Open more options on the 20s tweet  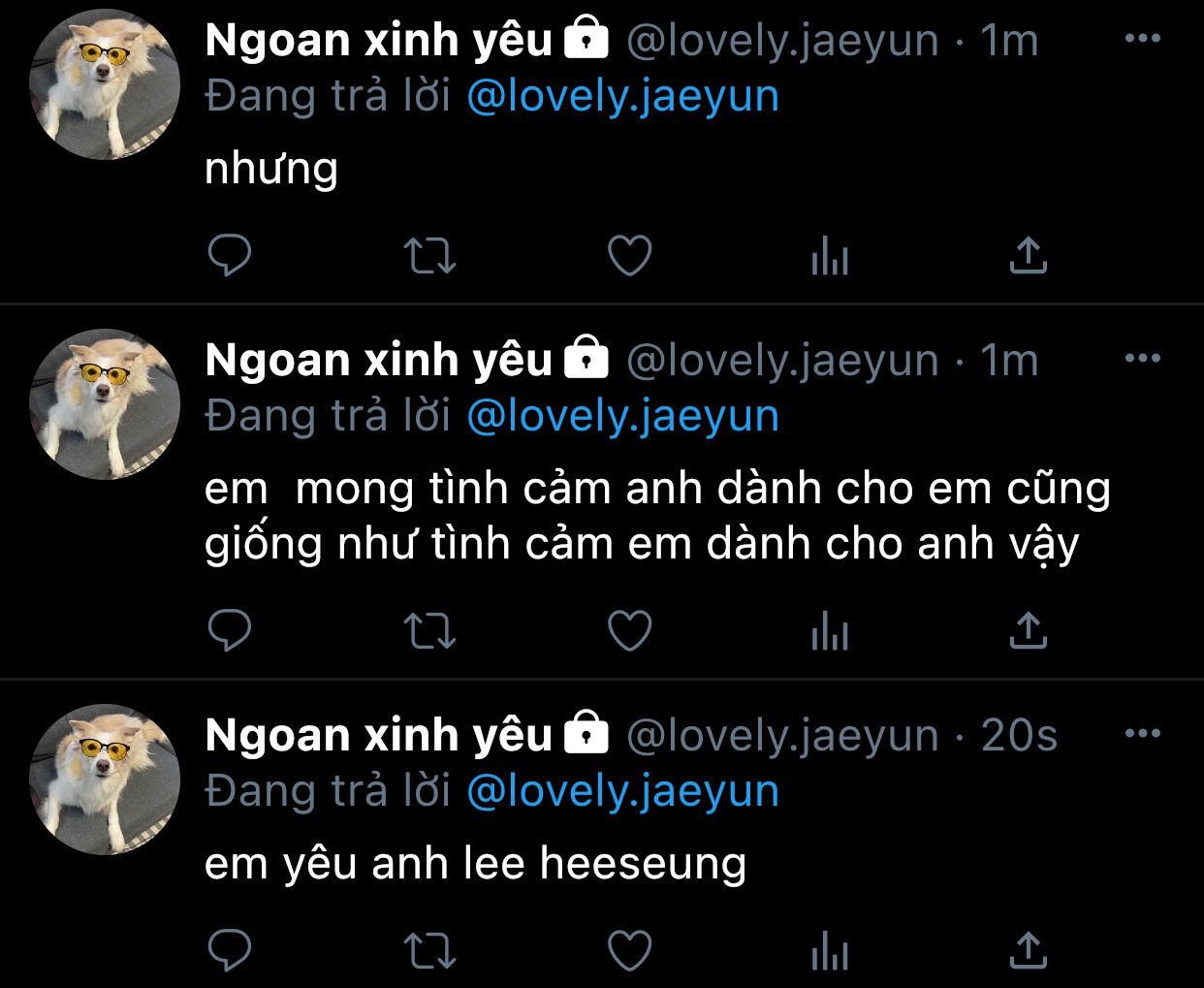coord(1143,734)
